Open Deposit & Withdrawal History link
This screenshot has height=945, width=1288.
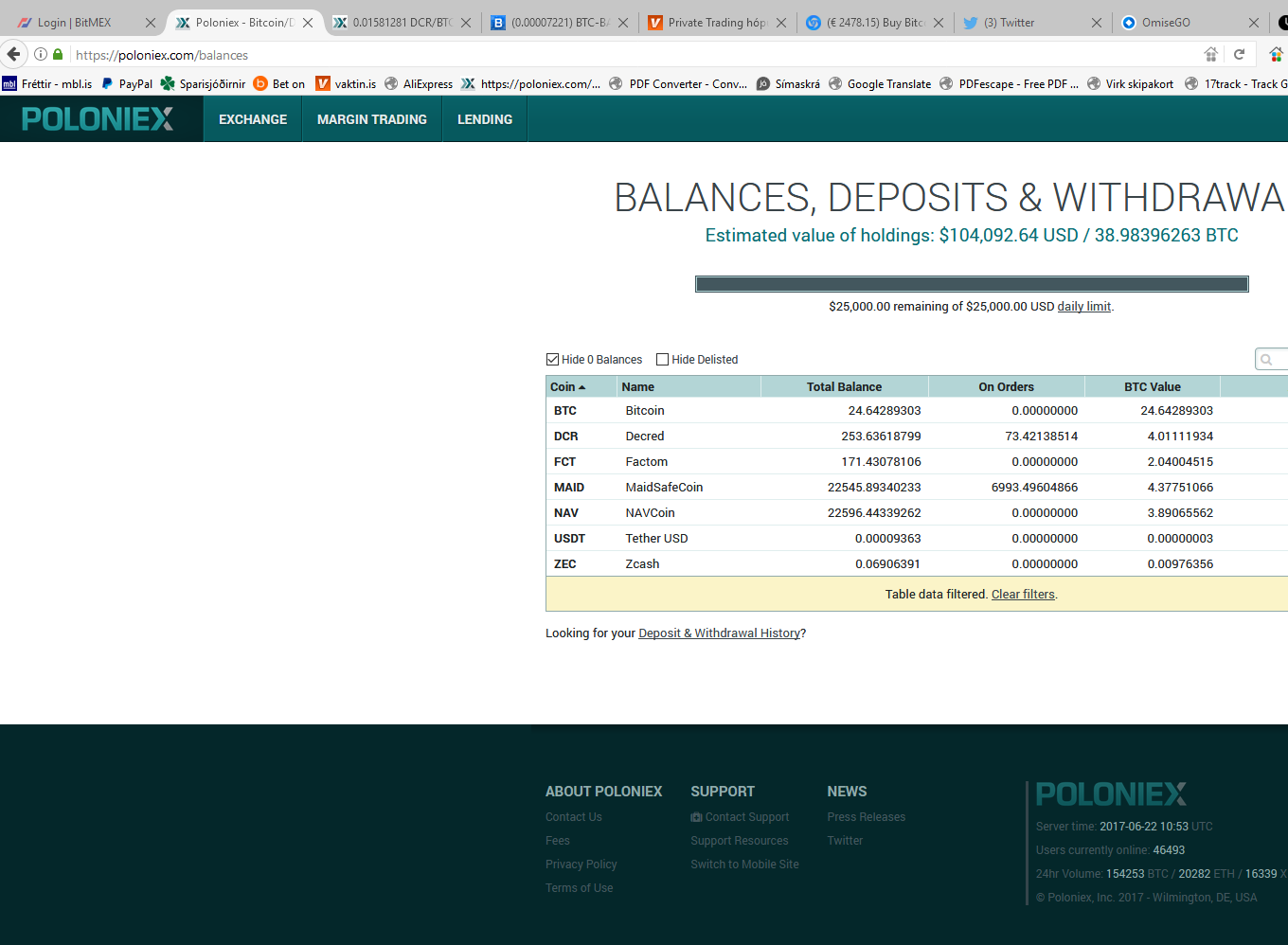point(720,633)
